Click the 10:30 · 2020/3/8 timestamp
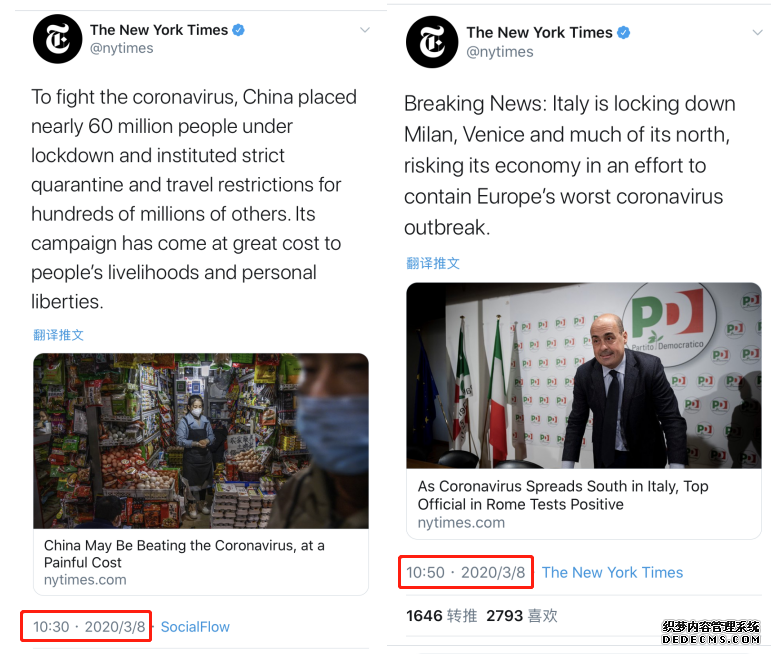771x654 pixels. pyautogui.click(x=89, y=627)
